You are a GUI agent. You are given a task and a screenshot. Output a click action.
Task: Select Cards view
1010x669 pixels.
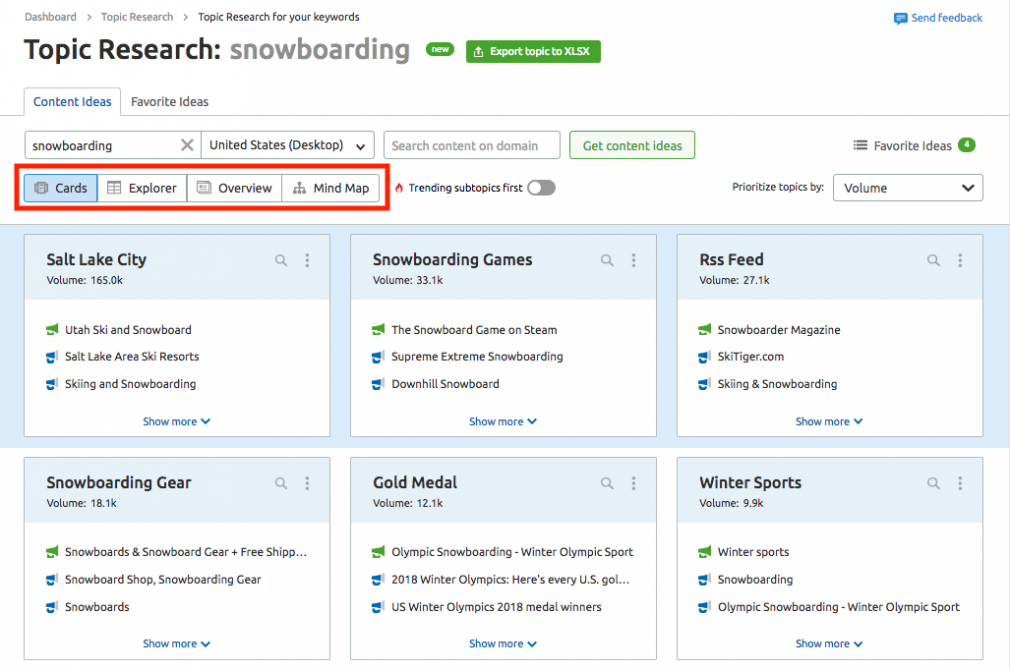[61, 188]
